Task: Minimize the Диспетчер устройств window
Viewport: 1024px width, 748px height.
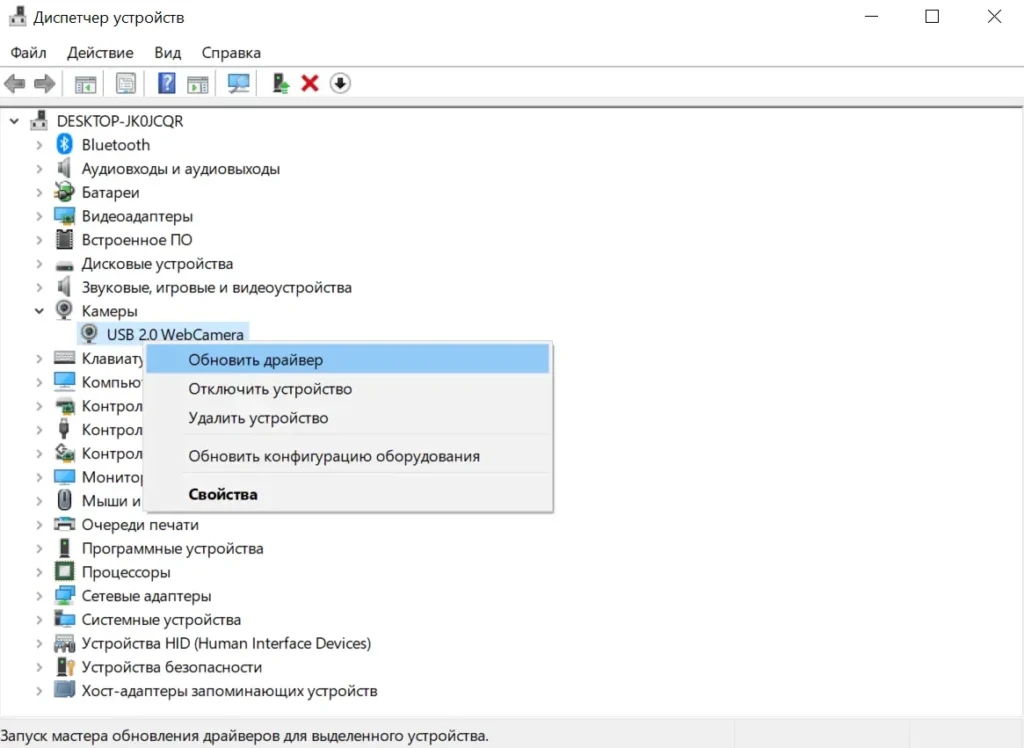Action: click(x=871, y=16)
